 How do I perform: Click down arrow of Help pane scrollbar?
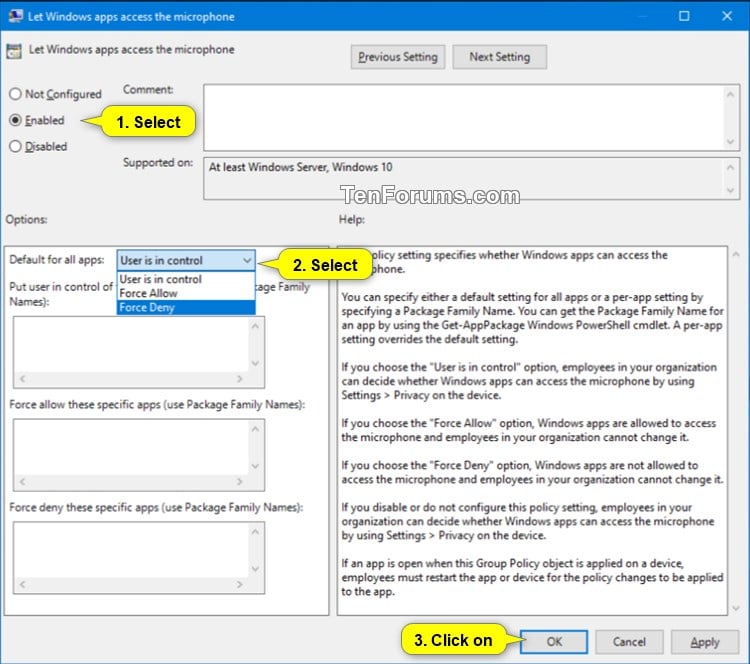click(736, 608)
